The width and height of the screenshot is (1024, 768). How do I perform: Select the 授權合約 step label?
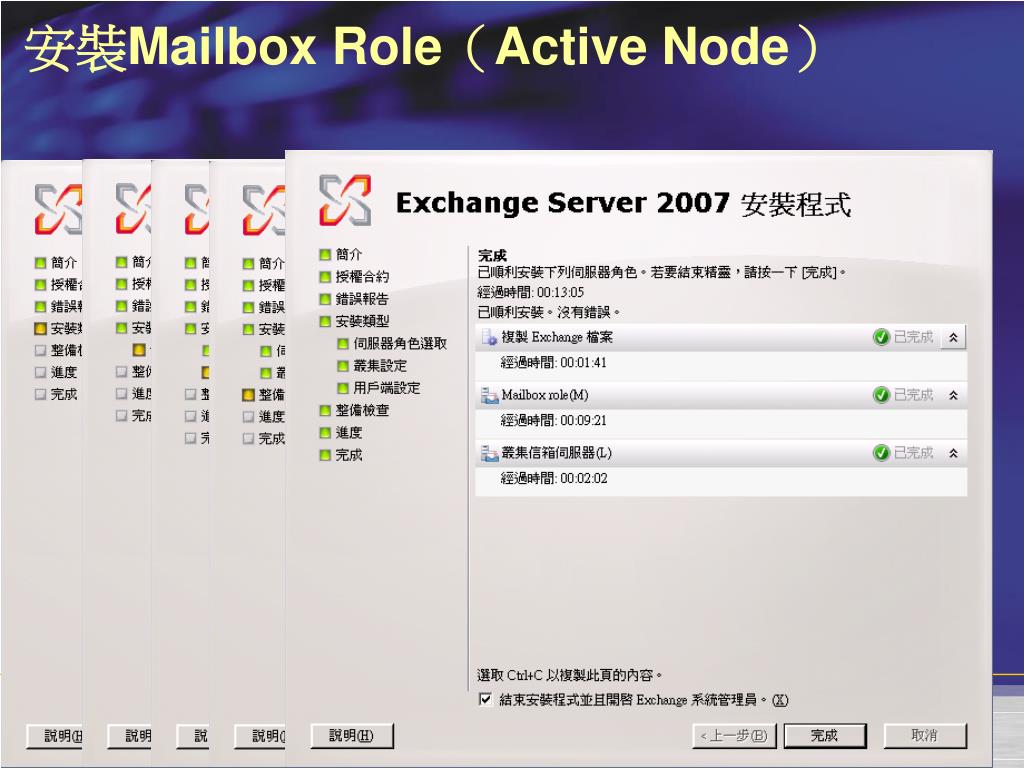[x=362, y=276]
